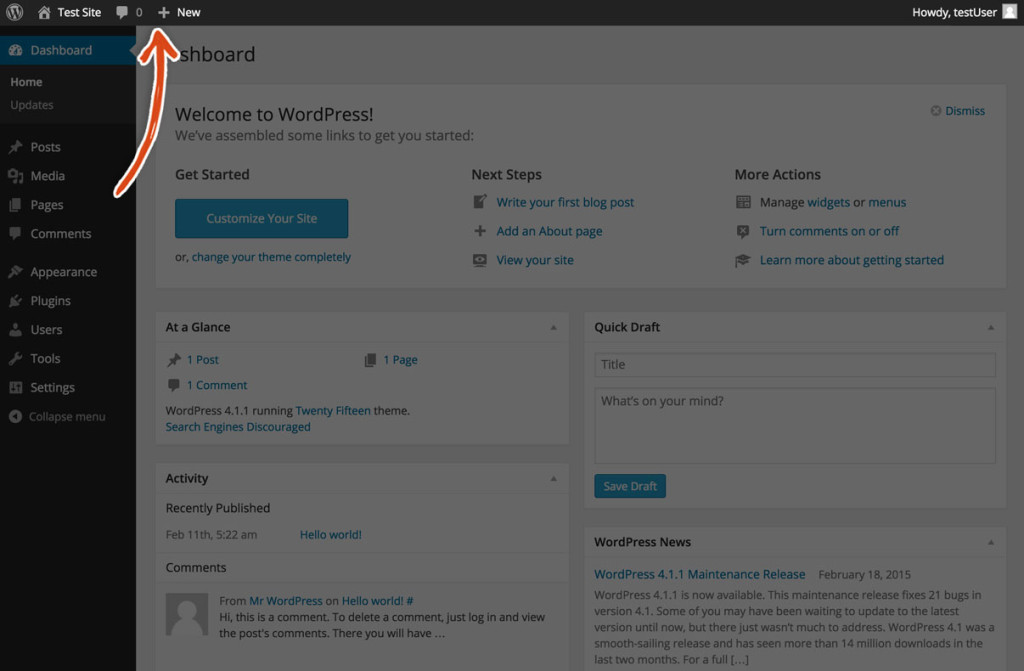The image size is (1024, 671).
Task: Click the WordPress logo in the admin bar
Action: (x=13, y=12)
